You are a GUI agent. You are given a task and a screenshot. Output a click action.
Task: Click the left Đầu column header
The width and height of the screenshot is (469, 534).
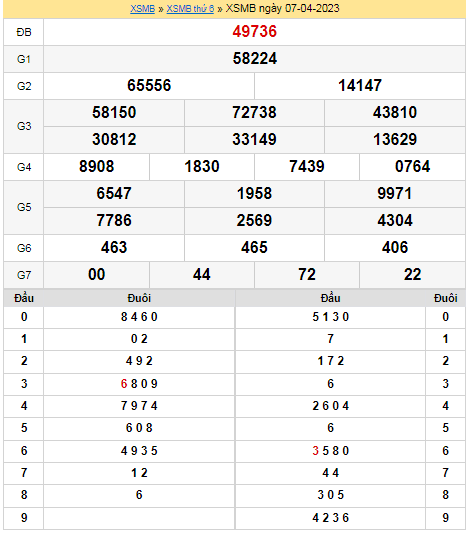[24, 298]
